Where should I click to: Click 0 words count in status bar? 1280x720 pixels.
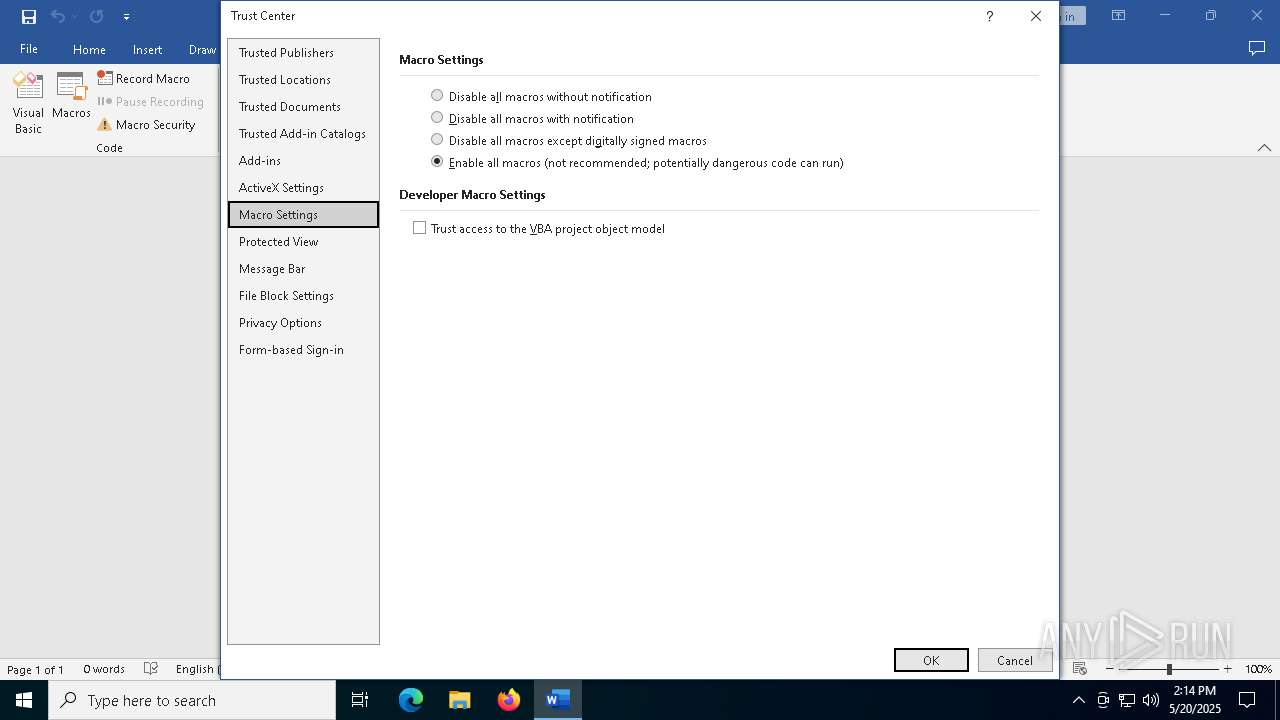(x=104, y=669)
